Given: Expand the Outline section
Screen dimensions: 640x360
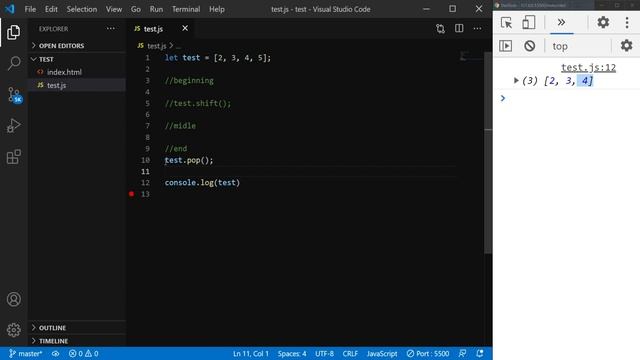Looking at the screenshot, I should pos(77,328).
